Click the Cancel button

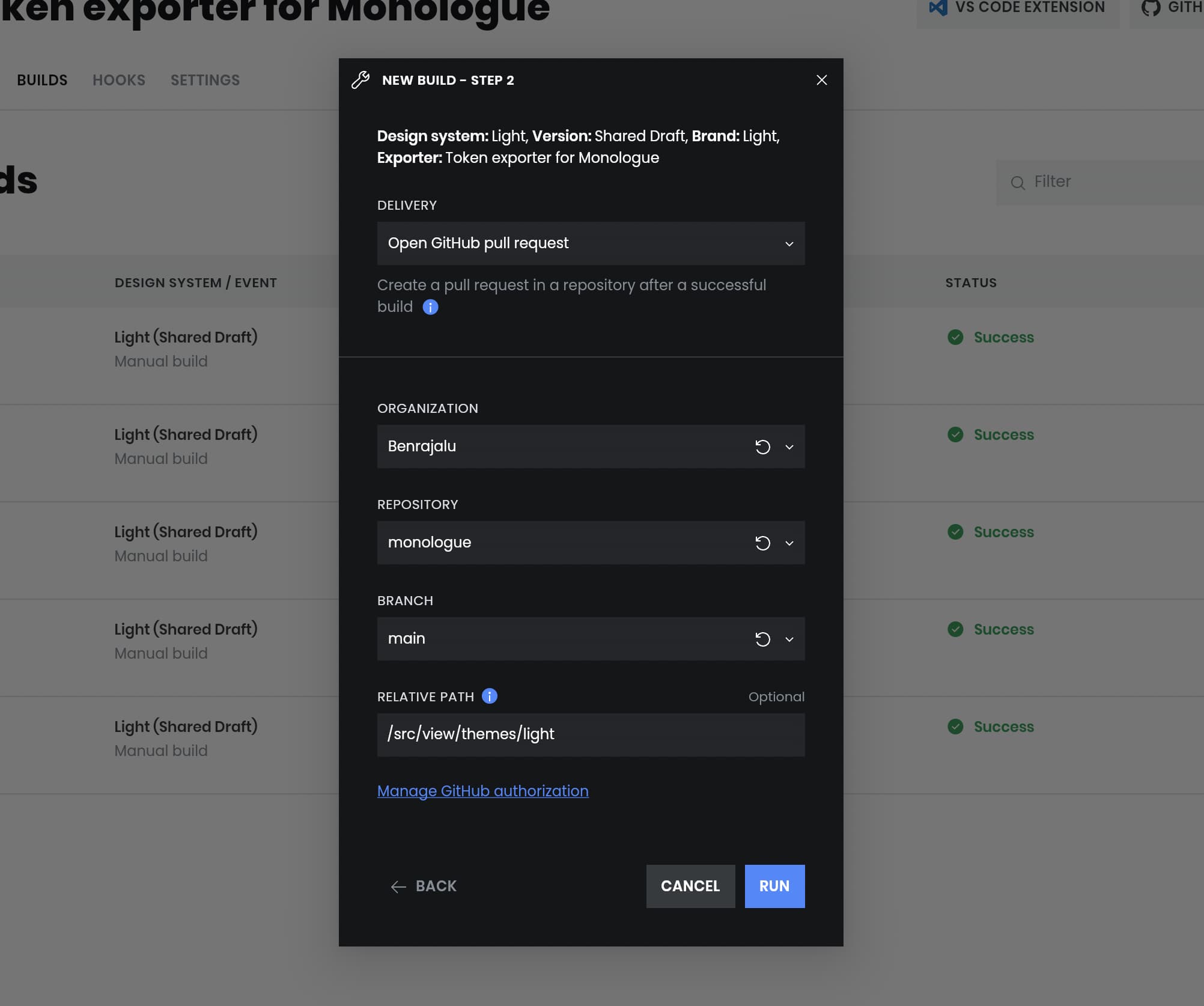click(x=690, y=886)
